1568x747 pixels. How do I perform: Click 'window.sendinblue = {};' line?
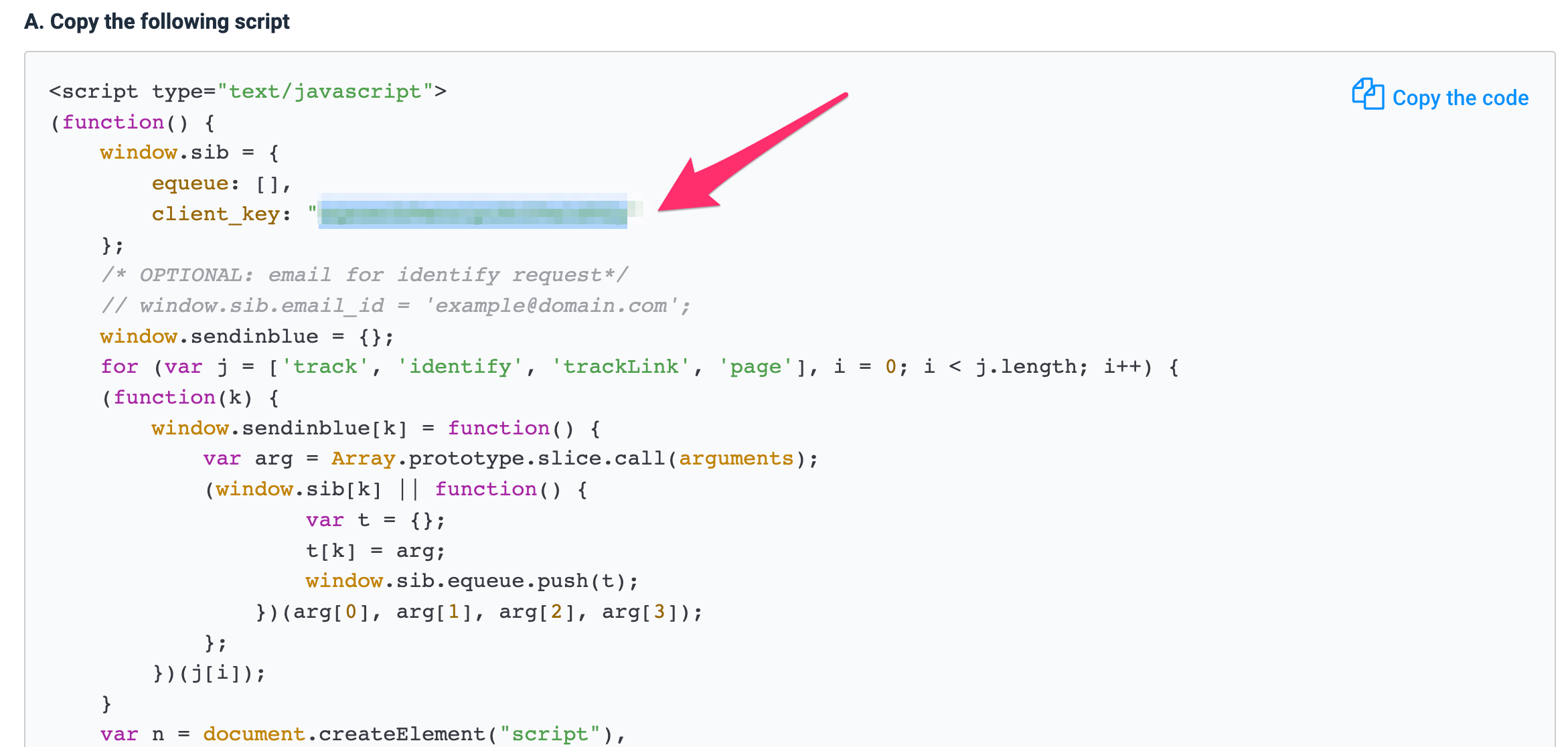tap(246, 337)
